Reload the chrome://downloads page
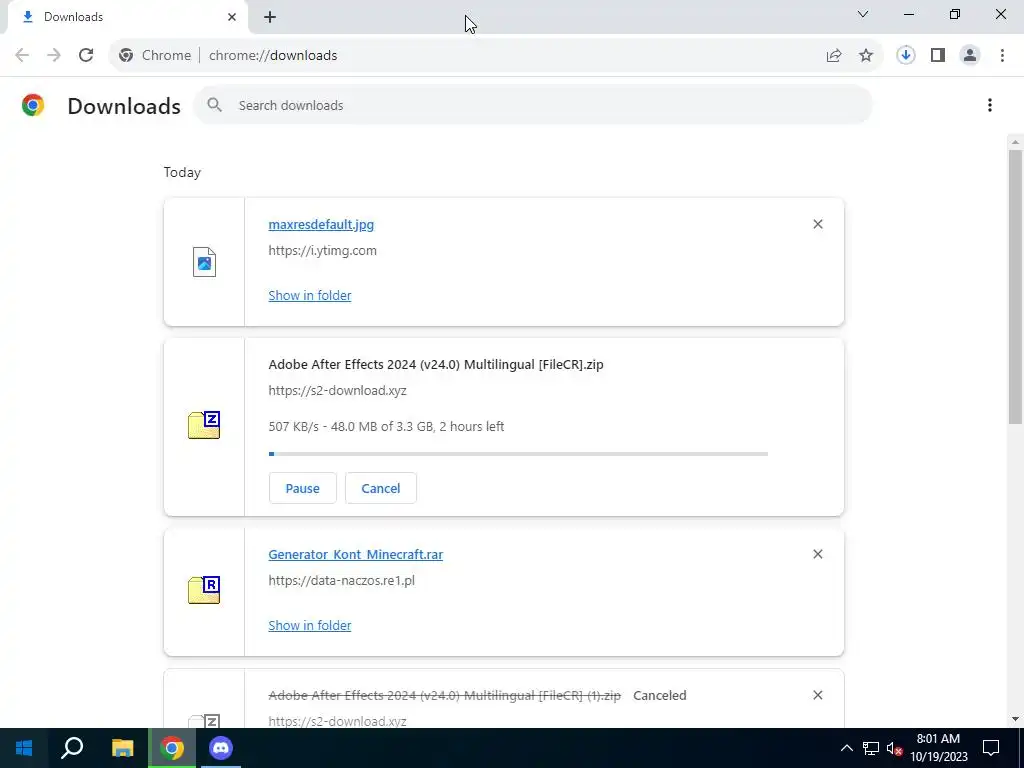 pyautogui.click(x=86, y=56)
